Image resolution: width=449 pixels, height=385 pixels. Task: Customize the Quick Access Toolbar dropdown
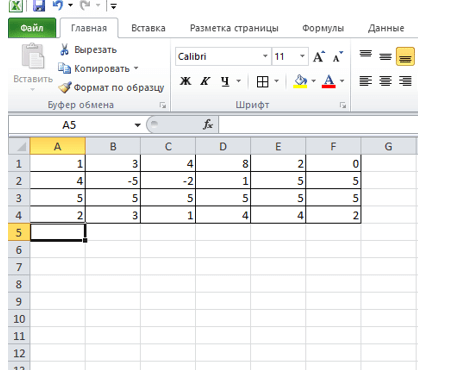pyautogui.click(x=113, y=6)
